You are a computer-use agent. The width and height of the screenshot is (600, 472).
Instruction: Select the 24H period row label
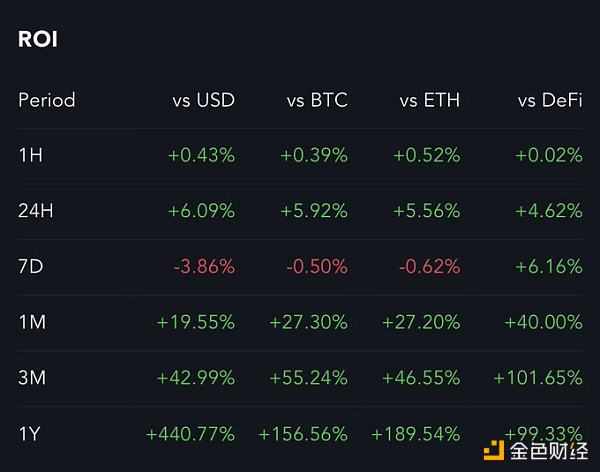(36, 211)
